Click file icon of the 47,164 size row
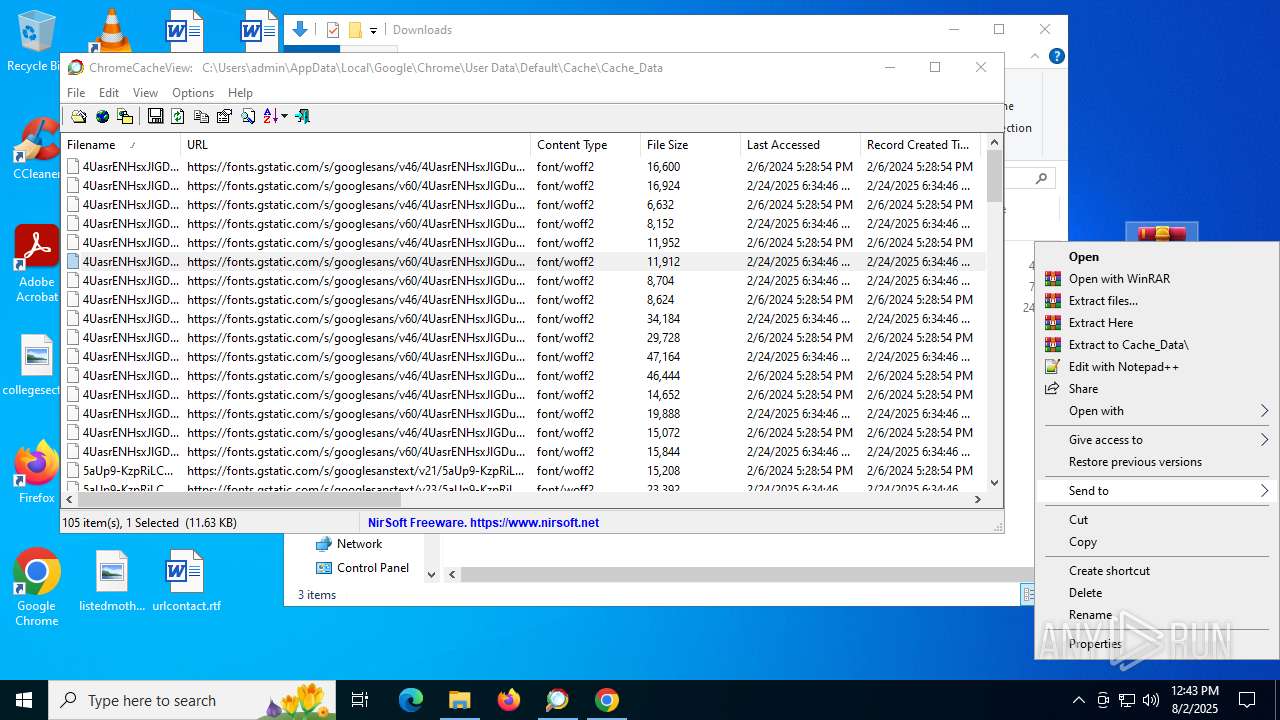Image resolution: width=1280 pixels, height=720 pixels. point(73,357)
